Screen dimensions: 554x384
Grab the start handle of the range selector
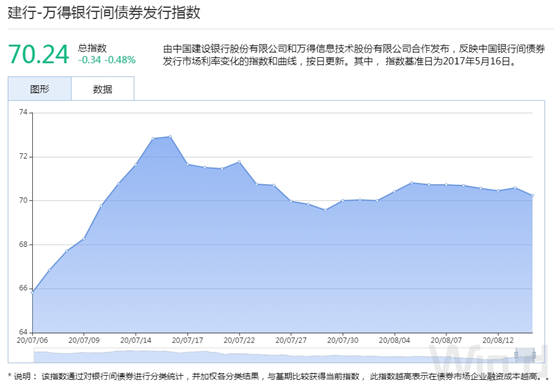point(516,355)
